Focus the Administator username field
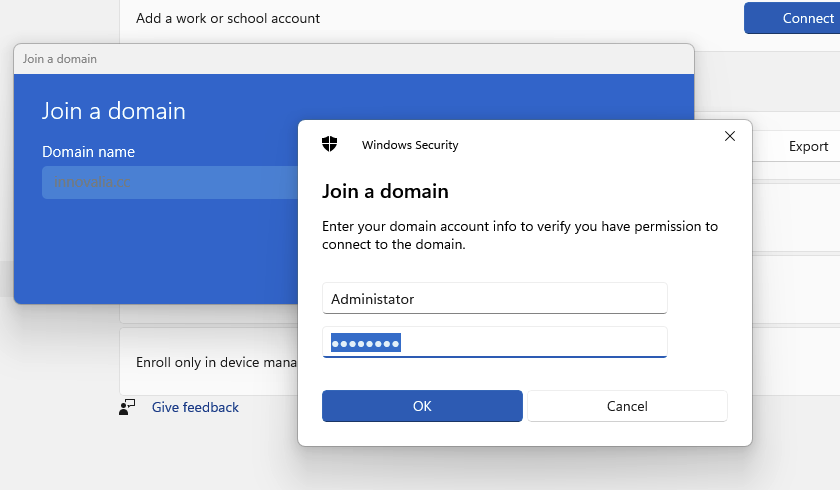The width and height of the screenshot is (840, 490). pos(494,298)
